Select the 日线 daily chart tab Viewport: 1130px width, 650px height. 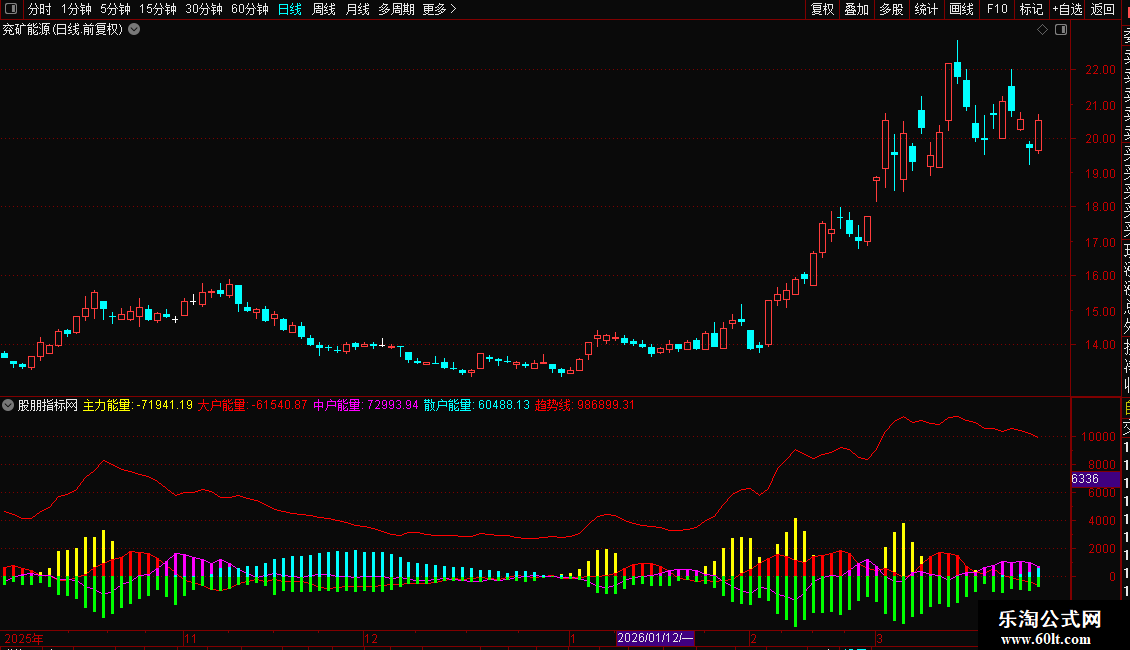click(290, 9)
